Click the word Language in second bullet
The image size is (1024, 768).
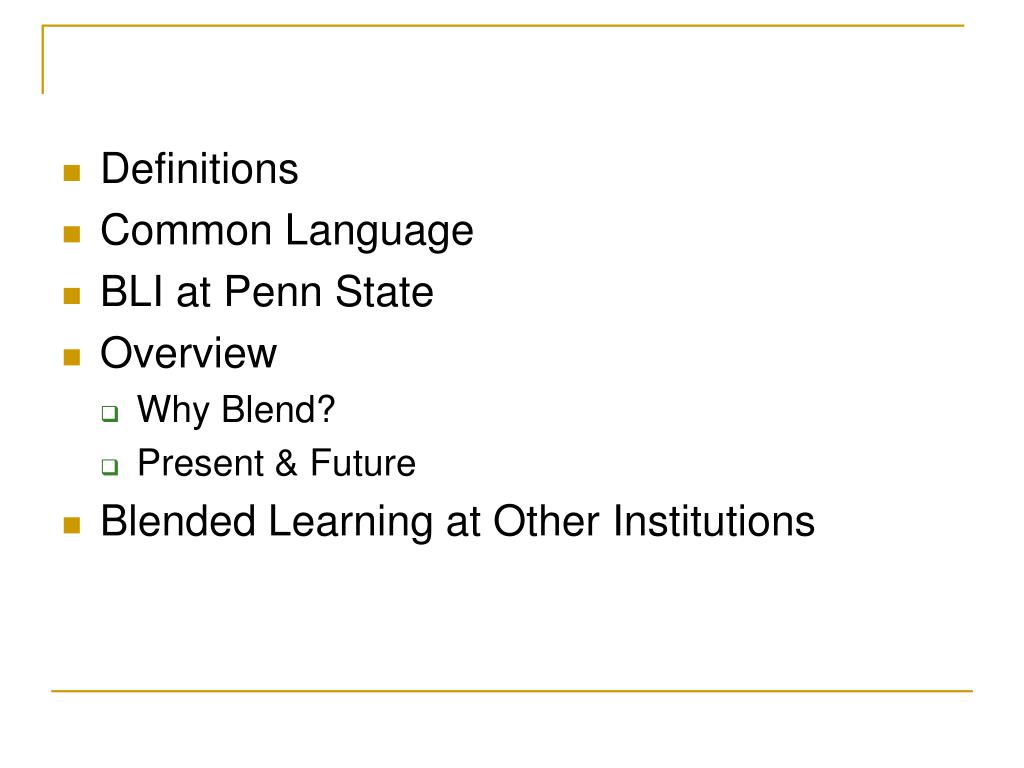click(x=379, y=232)
